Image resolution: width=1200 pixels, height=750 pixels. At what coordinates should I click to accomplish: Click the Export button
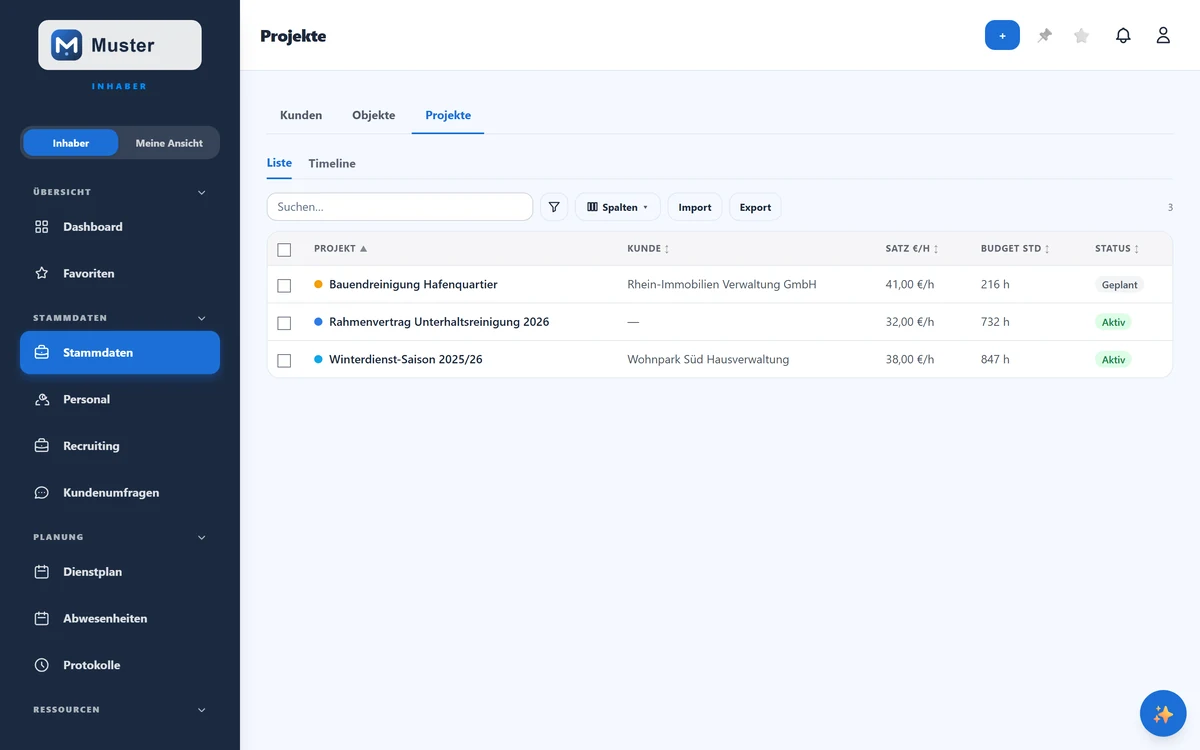[755, 207]
